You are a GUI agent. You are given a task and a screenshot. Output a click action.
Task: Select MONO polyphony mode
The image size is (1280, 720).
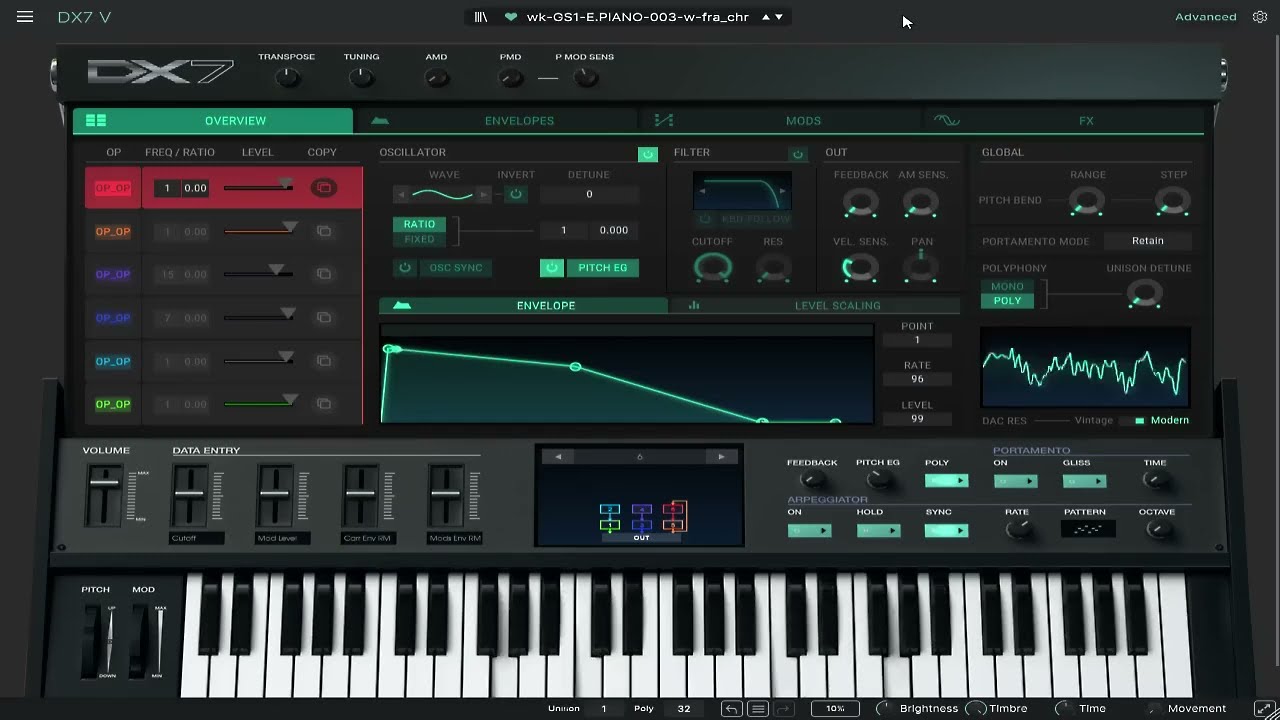tap(1007, 287)
